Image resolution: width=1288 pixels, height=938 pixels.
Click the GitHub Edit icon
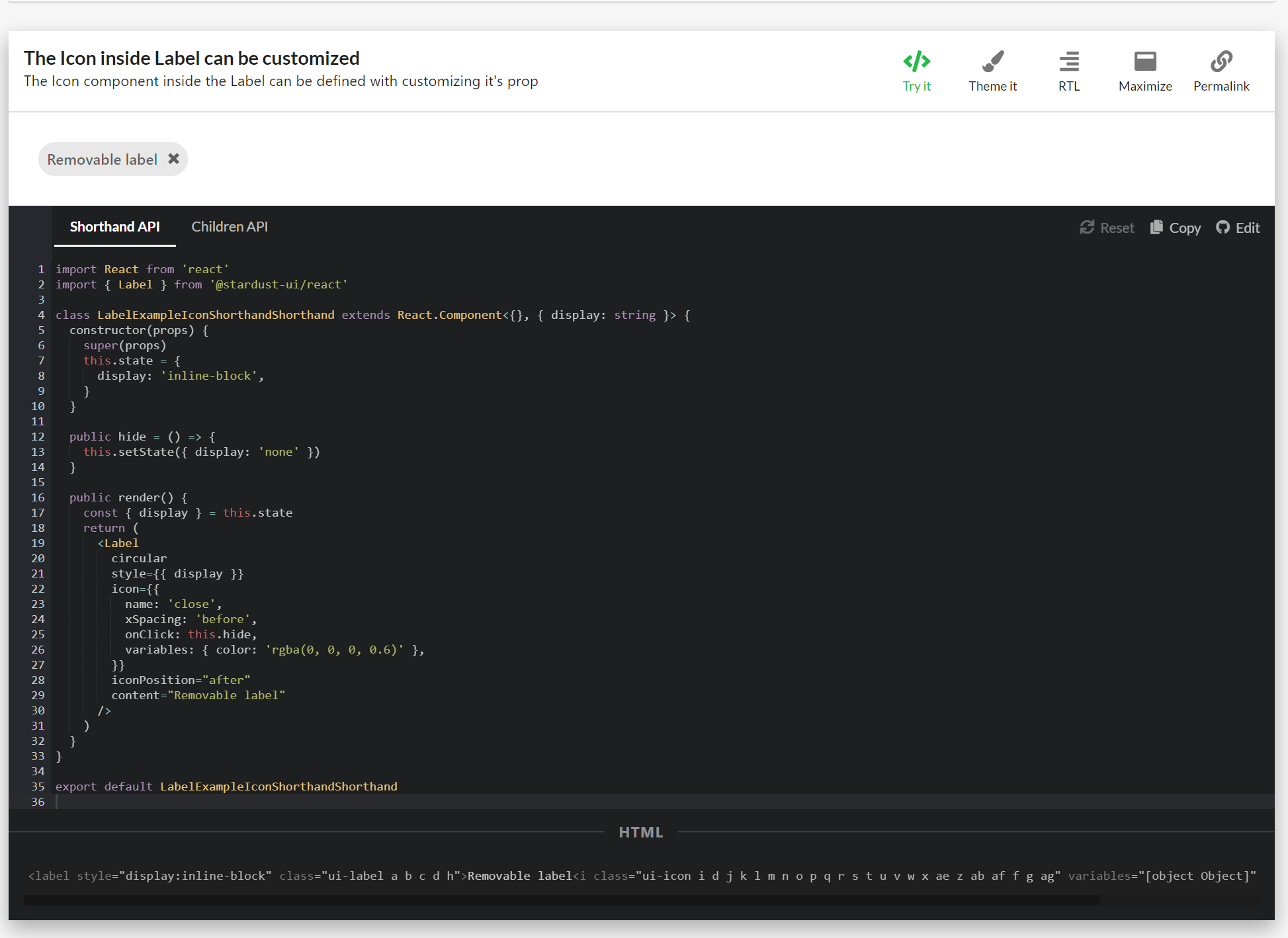pyautogui.click(x=1223, y=228)
